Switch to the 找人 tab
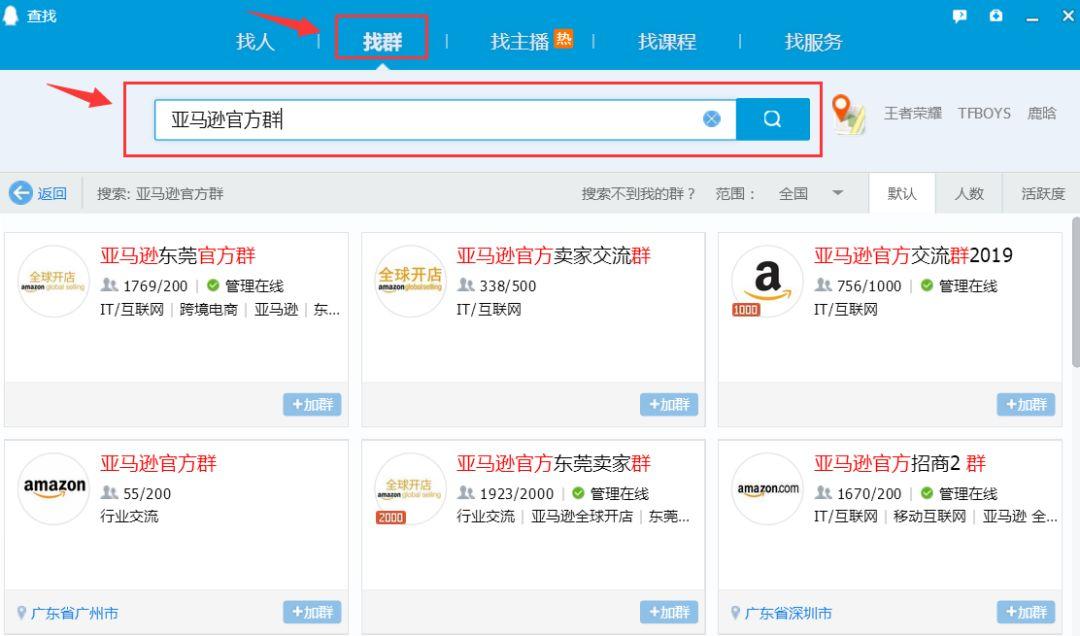 tap(253, 41)
